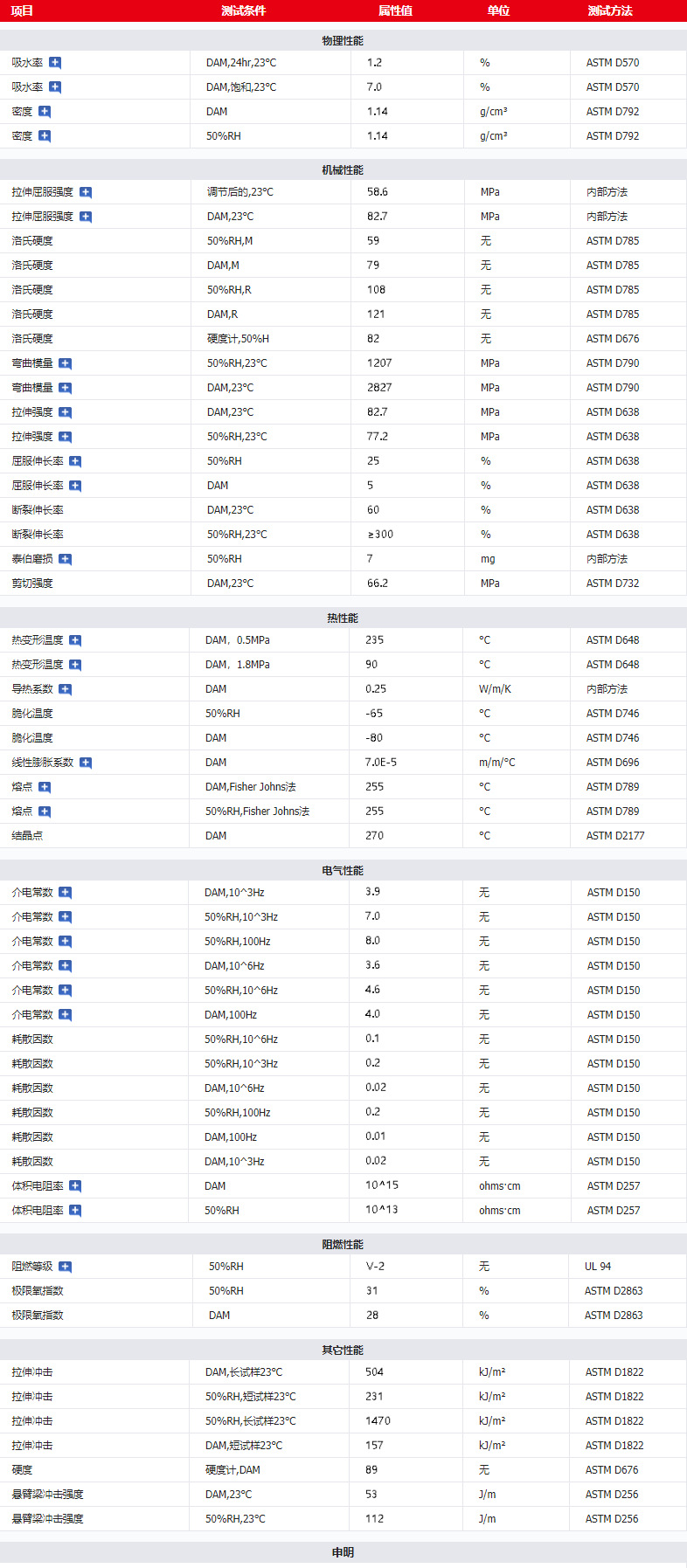Expand 拉伸屈服强度 details for the 82.7 MPa row
This screenshot has height=1568, width=687.
coord(86,217)
